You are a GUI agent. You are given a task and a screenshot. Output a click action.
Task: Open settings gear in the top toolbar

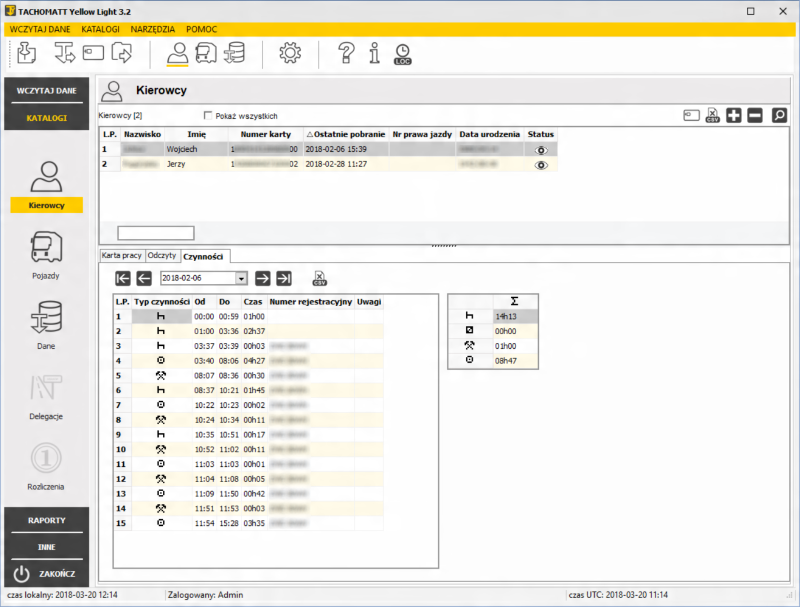pyautogui.click(x=290, y=54)
